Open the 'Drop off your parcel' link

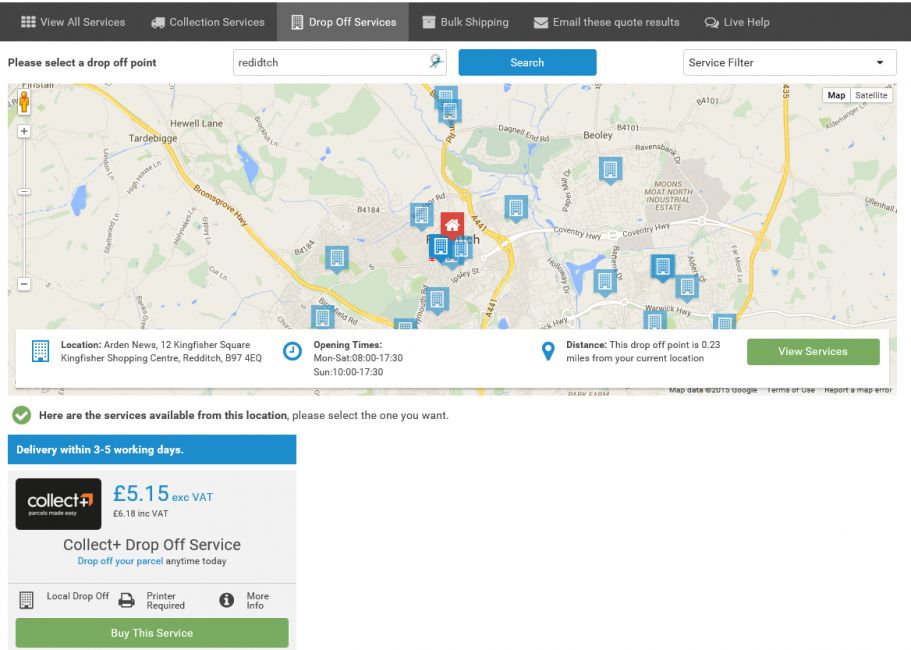(120, 561)
